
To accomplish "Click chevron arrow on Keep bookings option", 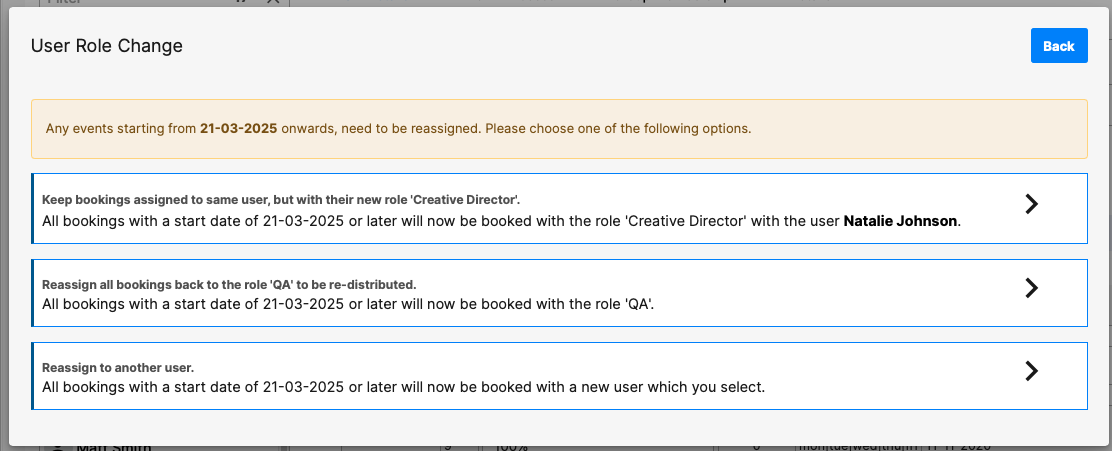I will 1032,204.
